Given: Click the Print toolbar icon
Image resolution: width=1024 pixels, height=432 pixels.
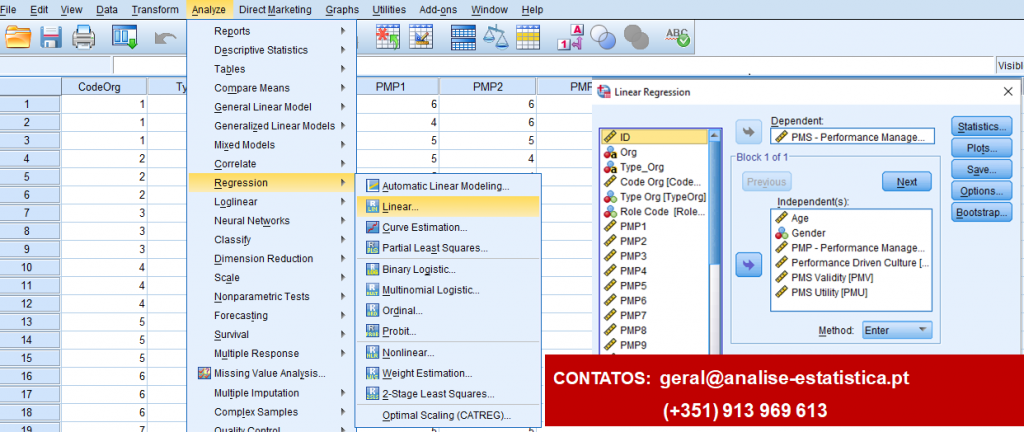Looking at the screenshot, I should [x=84, y=37].
